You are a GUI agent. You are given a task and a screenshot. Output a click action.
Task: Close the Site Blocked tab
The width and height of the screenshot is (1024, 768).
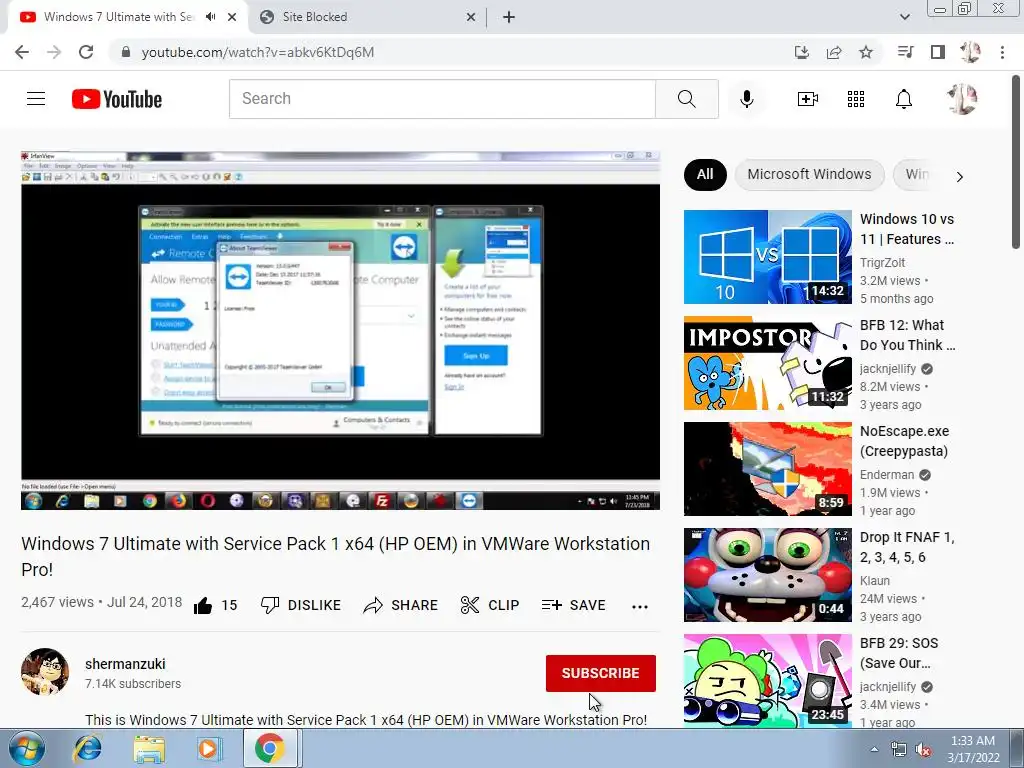(x=470, y=17)
